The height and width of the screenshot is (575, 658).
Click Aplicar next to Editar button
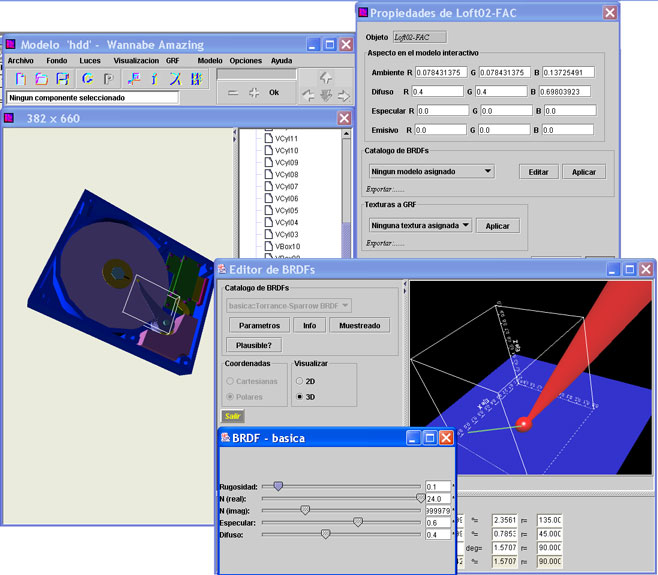[584, 172]
